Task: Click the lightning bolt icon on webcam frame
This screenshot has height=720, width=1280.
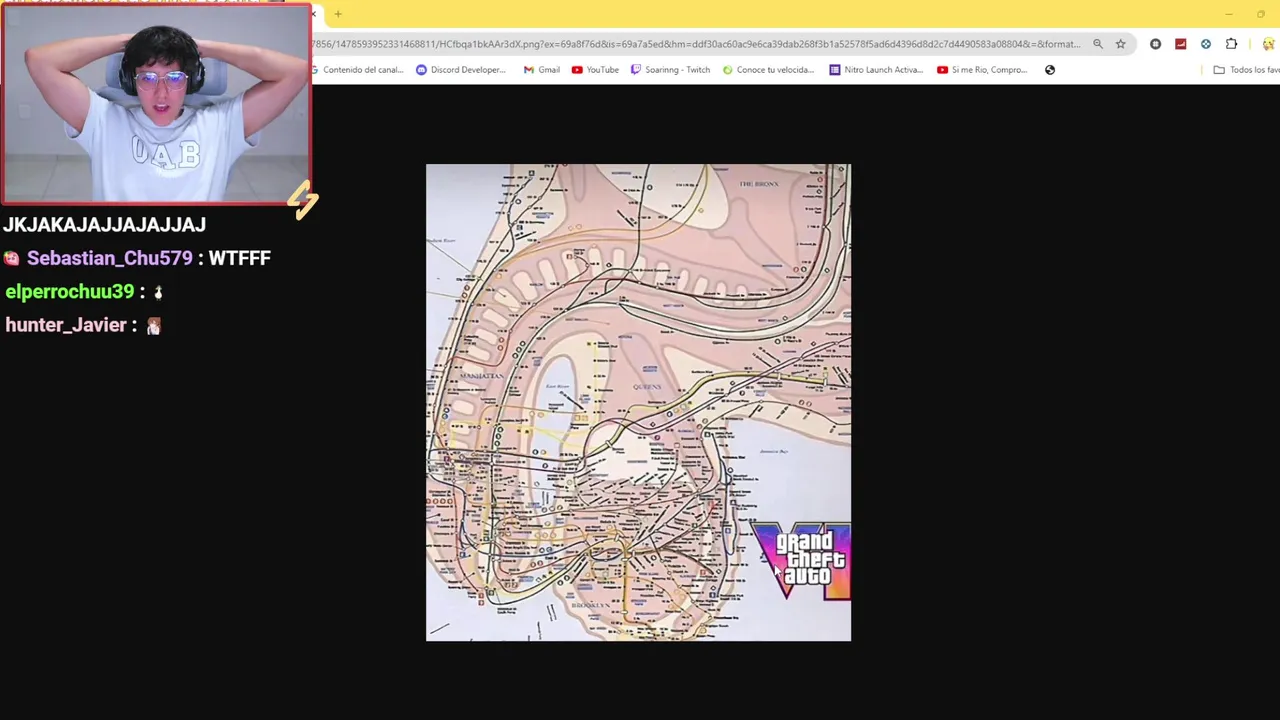Action: click(x=303, y=201)
